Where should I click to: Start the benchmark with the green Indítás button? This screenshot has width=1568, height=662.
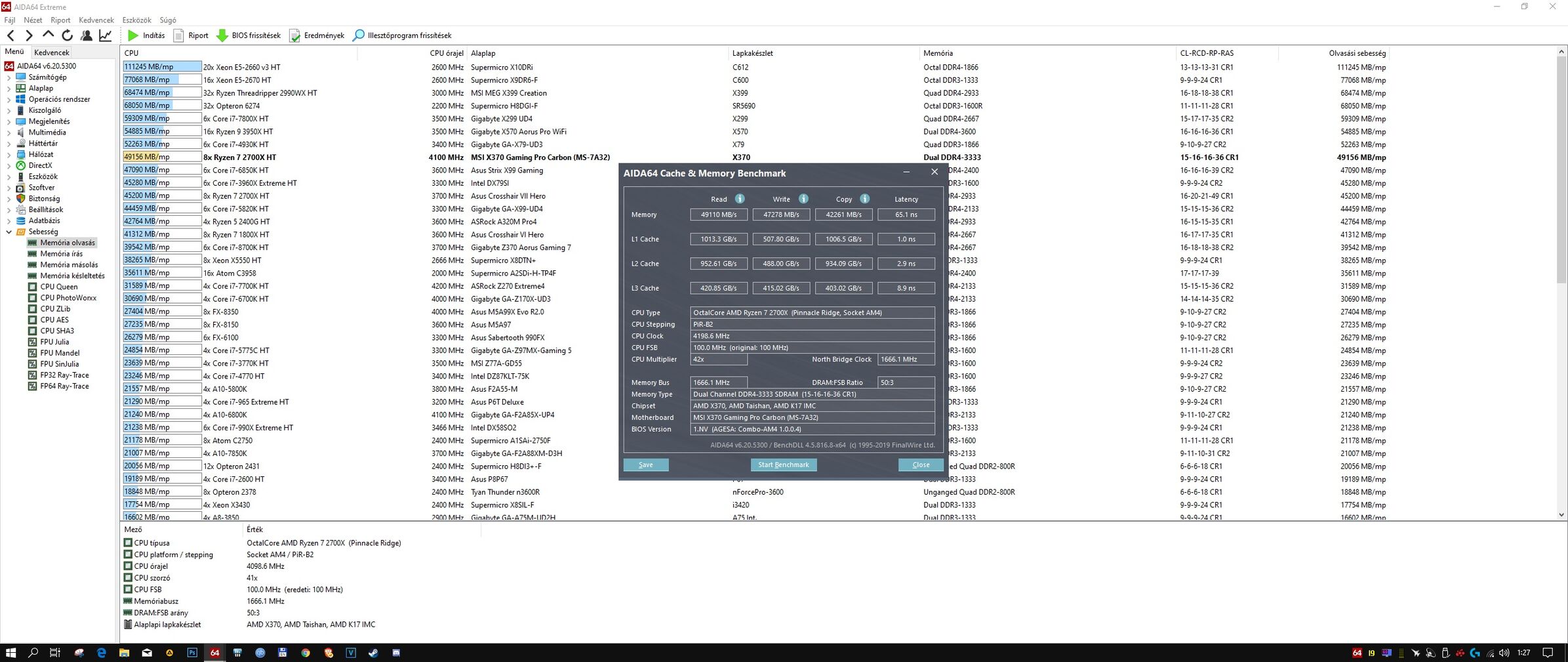point(146,35)
